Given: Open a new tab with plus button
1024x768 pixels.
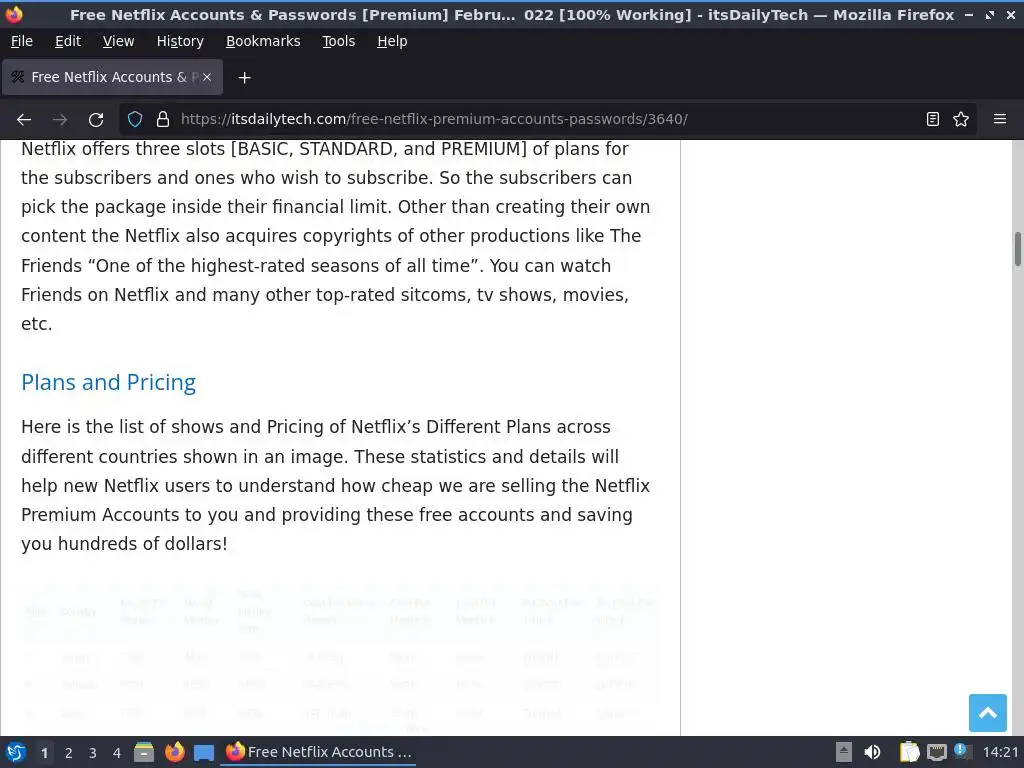Looking at the screenshot, I should coord(244,78).
